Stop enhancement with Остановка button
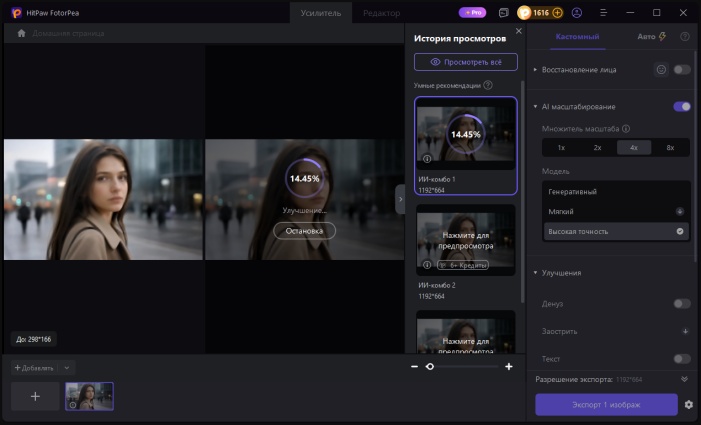 point(304,231)
